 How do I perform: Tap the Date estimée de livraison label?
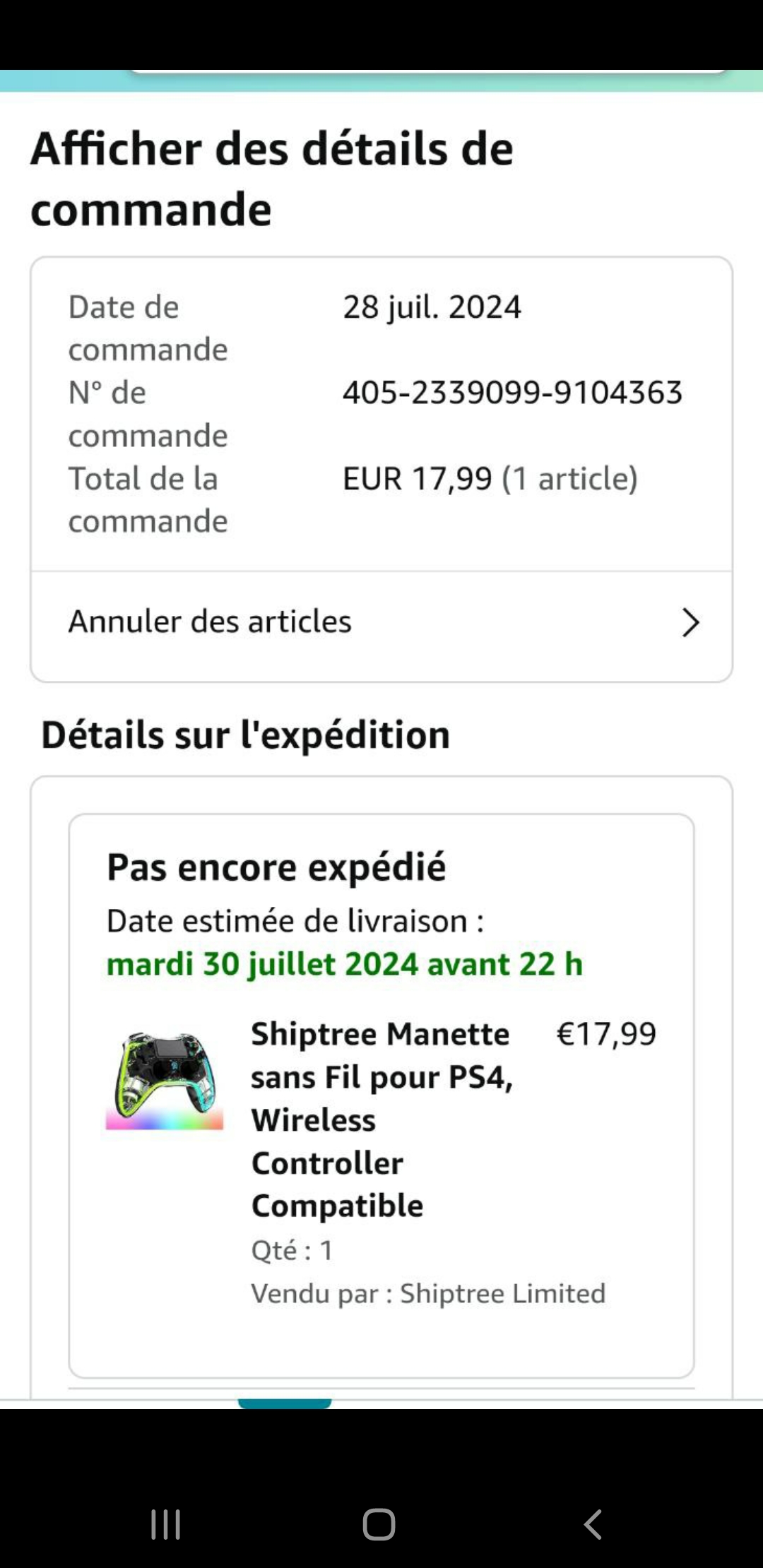click(x=295, y=921)
